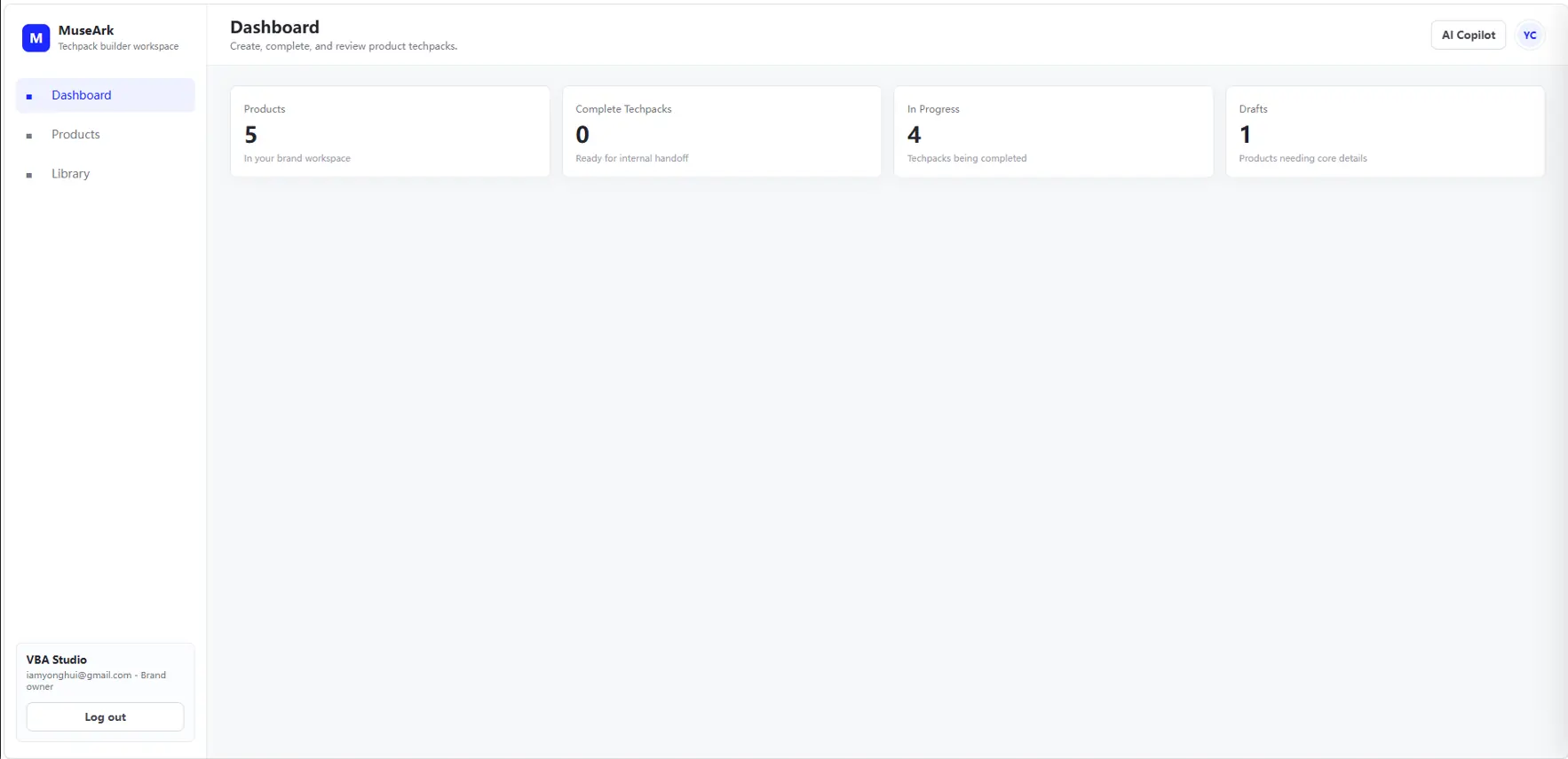Launch the AI Copilot button
Viewport: 1568px width, 759px height.
click(1468, 36)
